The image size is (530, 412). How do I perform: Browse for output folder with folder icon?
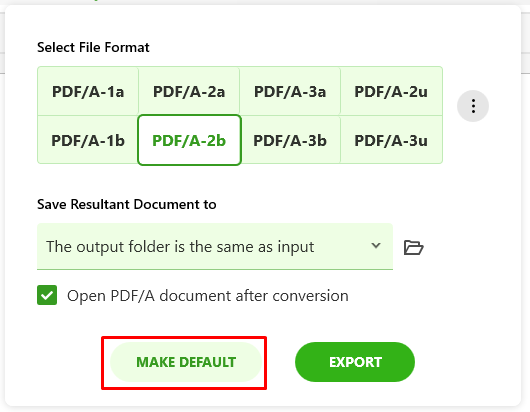[x=413, y=247]
